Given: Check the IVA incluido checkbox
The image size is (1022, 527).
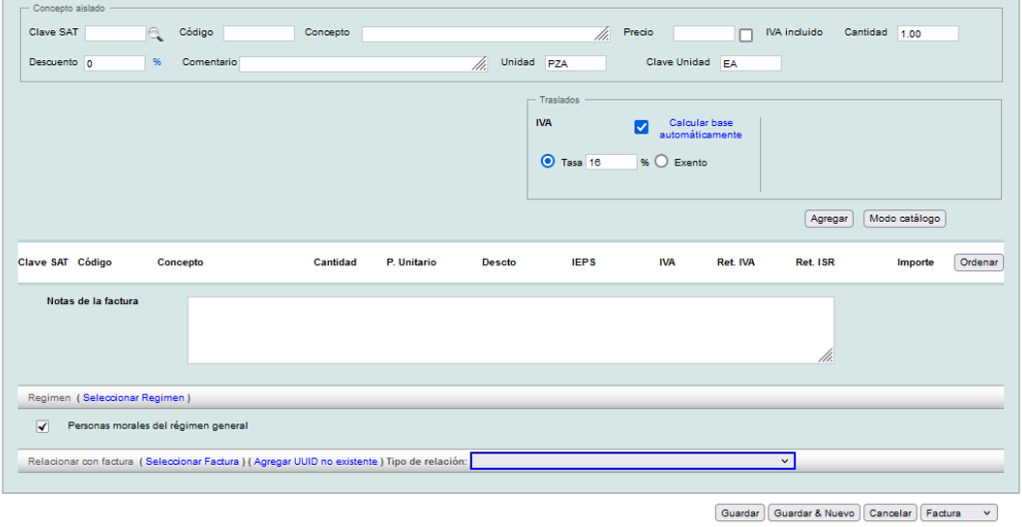Looking at the screenshot, I should pyautogui.click(x=746, y=35).
